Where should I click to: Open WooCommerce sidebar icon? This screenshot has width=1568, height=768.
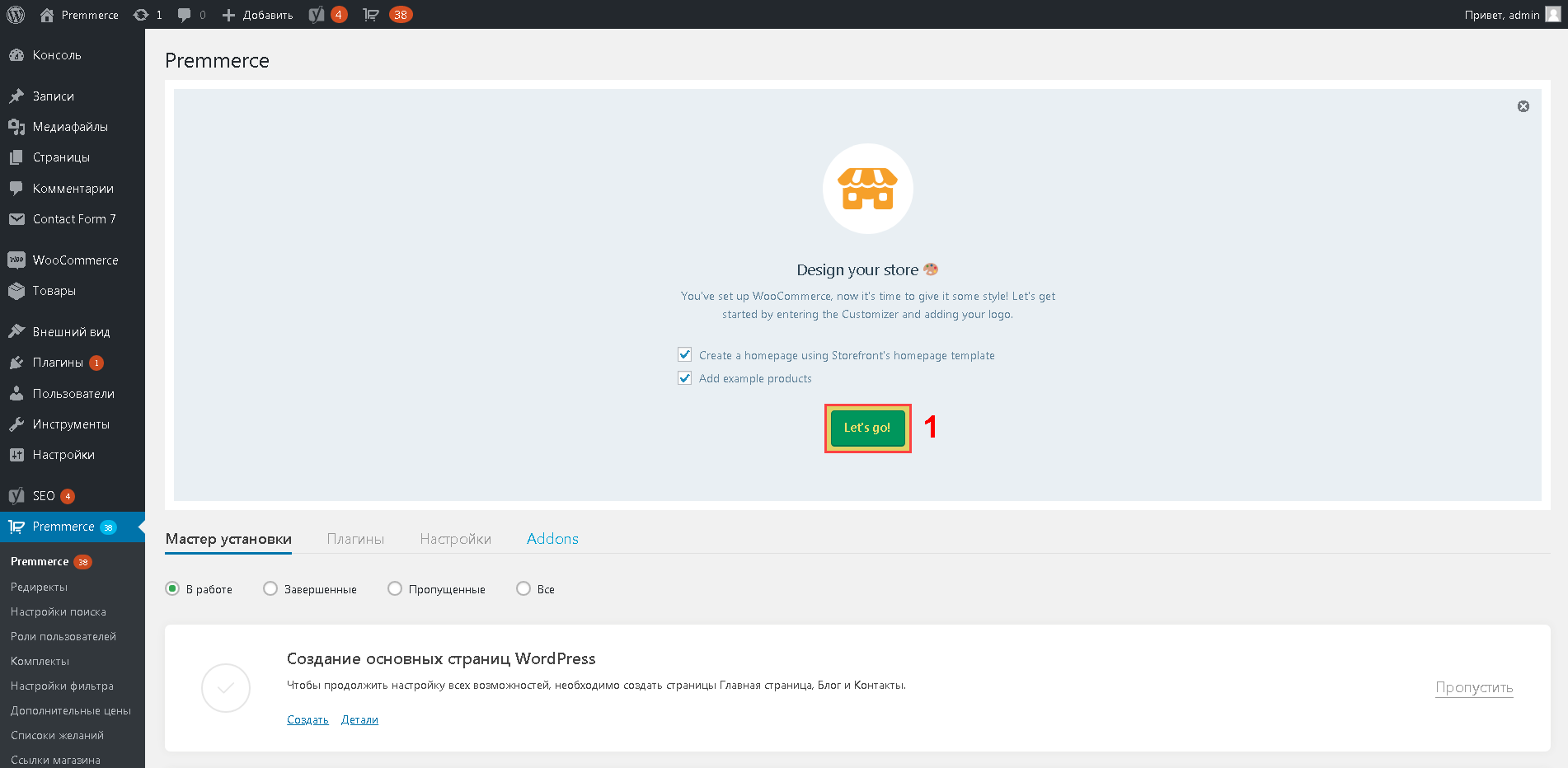pos(16,260)
